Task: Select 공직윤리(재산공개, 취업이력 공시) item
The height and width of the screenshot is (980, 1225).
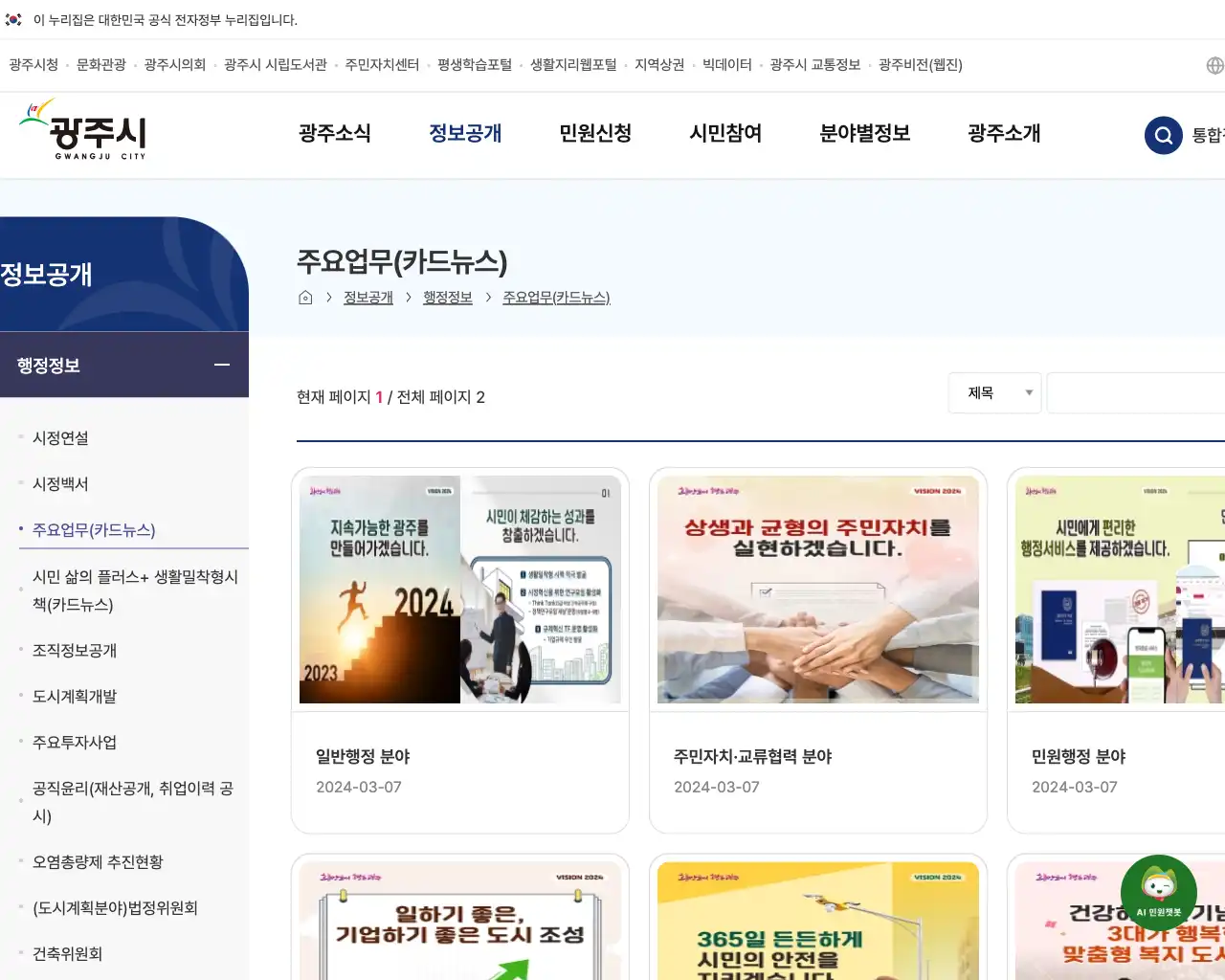Action: [x=133, y=802]
